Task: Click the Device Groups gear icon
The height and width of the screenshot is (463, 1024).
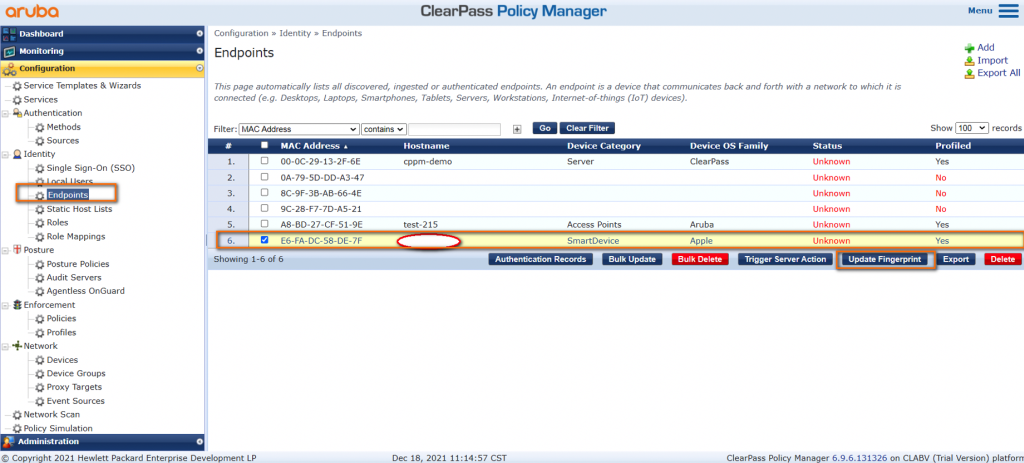Action: point(40,374)
